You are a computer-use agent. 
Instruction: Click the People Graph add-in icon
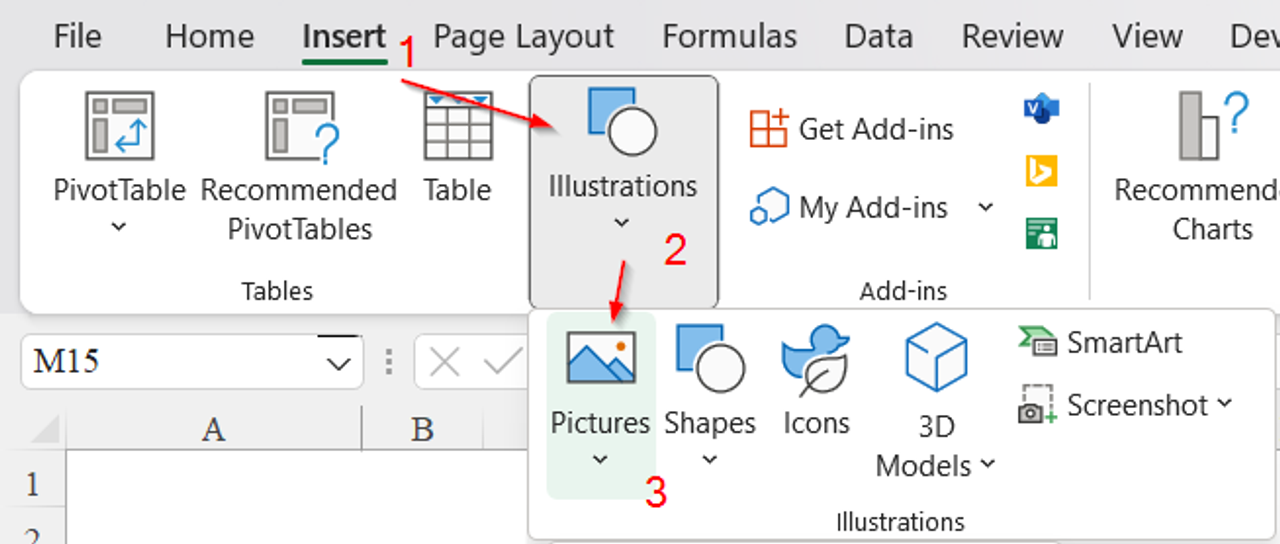(1041, 233)
